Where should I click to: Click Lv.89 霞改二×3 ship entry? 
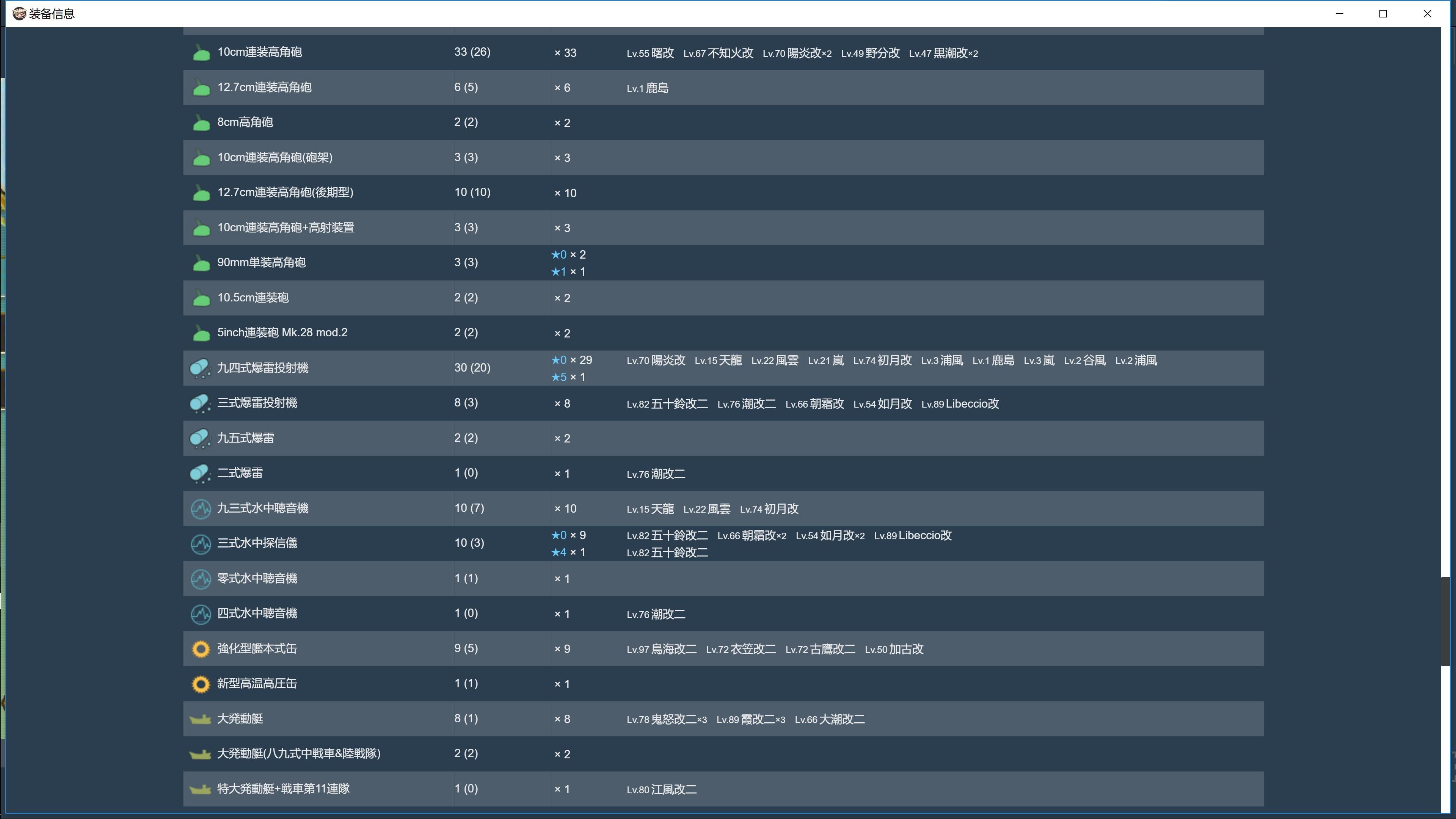(x=751, y=720)
